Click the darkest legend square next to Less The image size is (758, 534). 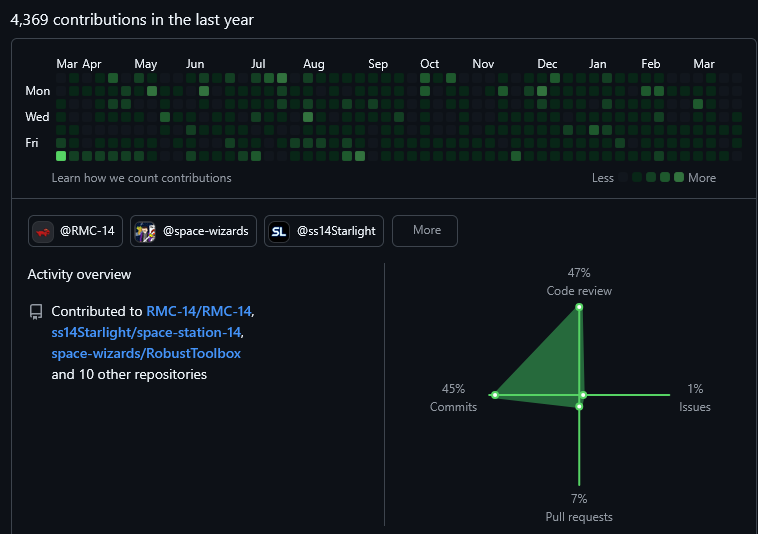[x=623, y=178]
